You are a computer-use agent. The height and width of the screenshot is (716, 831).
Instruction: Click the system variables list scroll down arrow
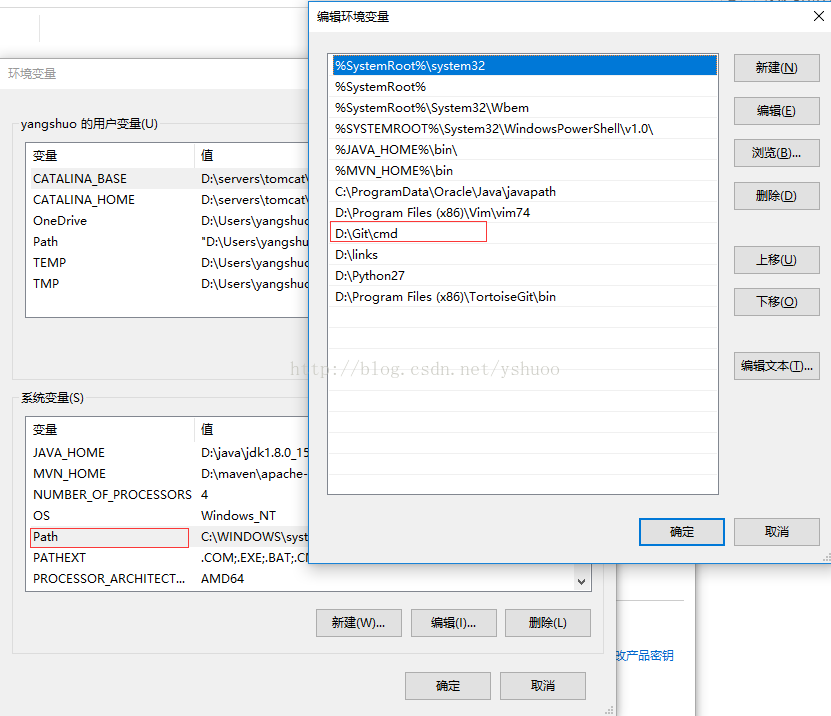coord(581,581)
